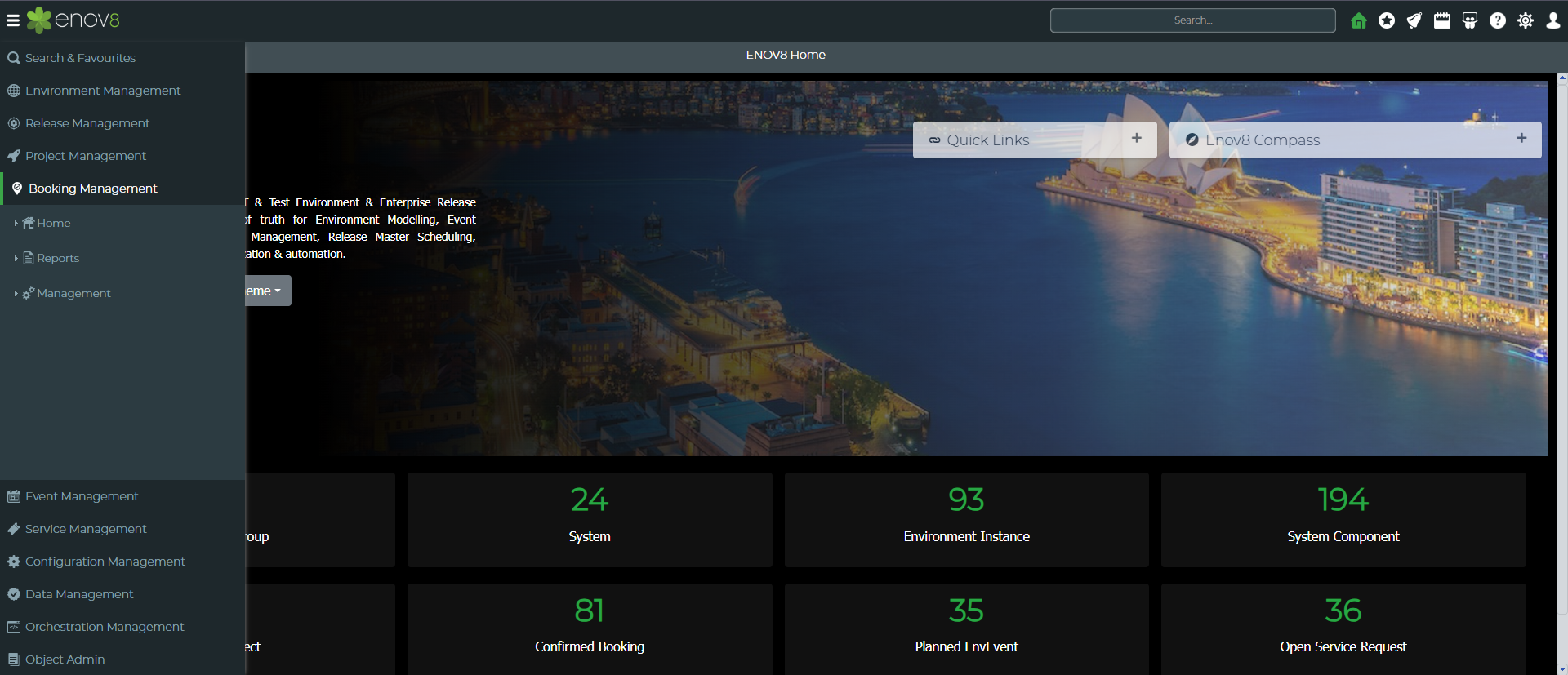Screen dimensions: 1568x675
Task: Go to the green Home icon in top bar
Action: (x=1359, y=20)
